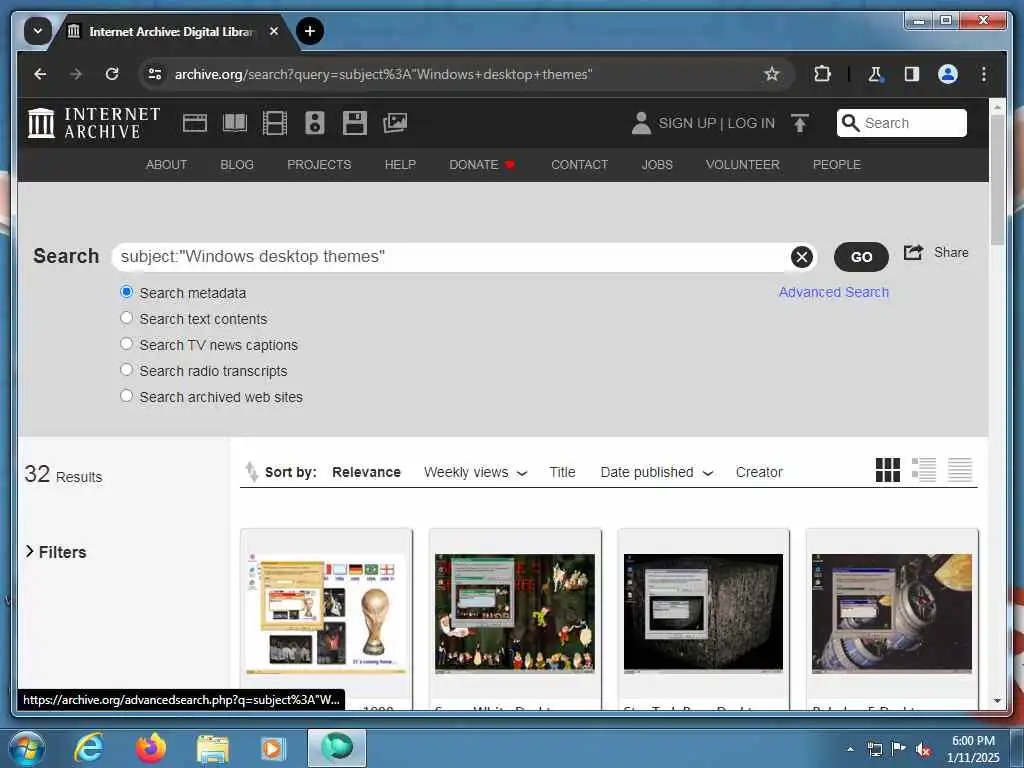Toggle sort direction arrows beside Sort by
Screen dimensions: 1024x768
[x=251, y=472]
